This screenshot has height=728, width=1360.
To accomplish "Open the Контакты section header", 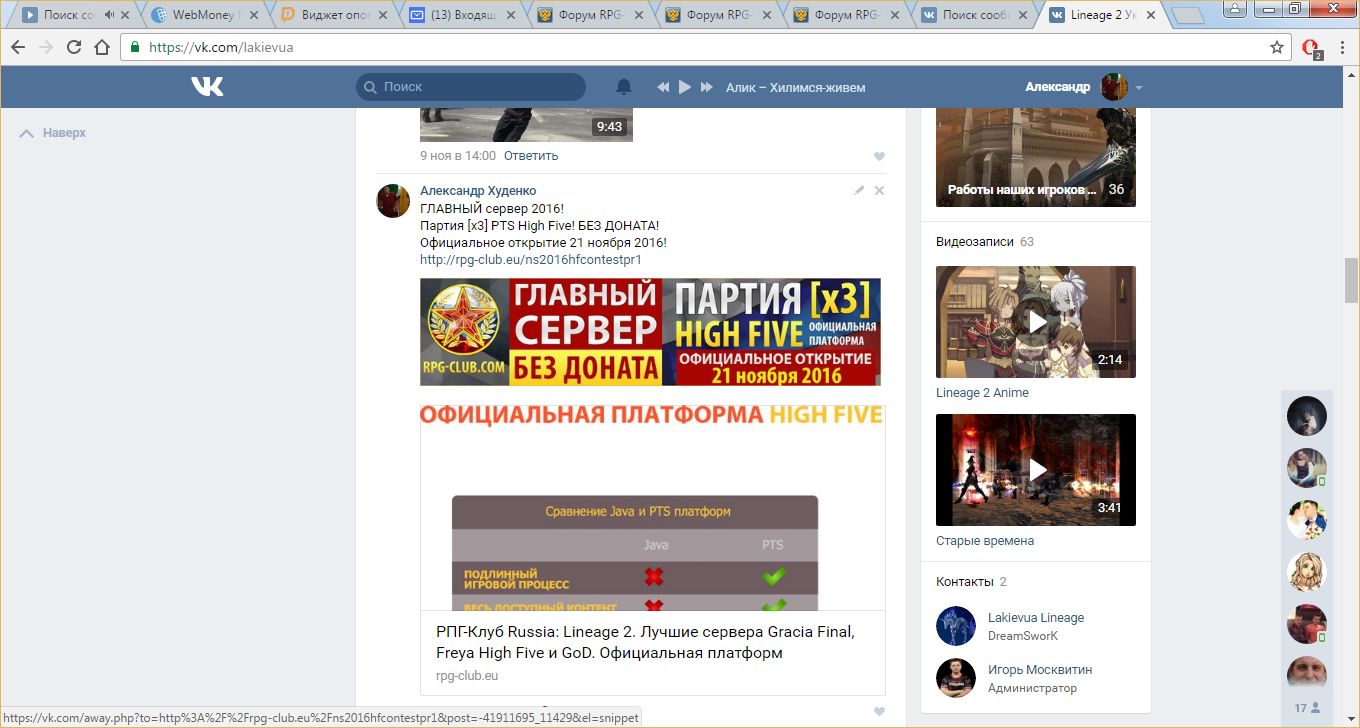I will (x=965, y=582).
